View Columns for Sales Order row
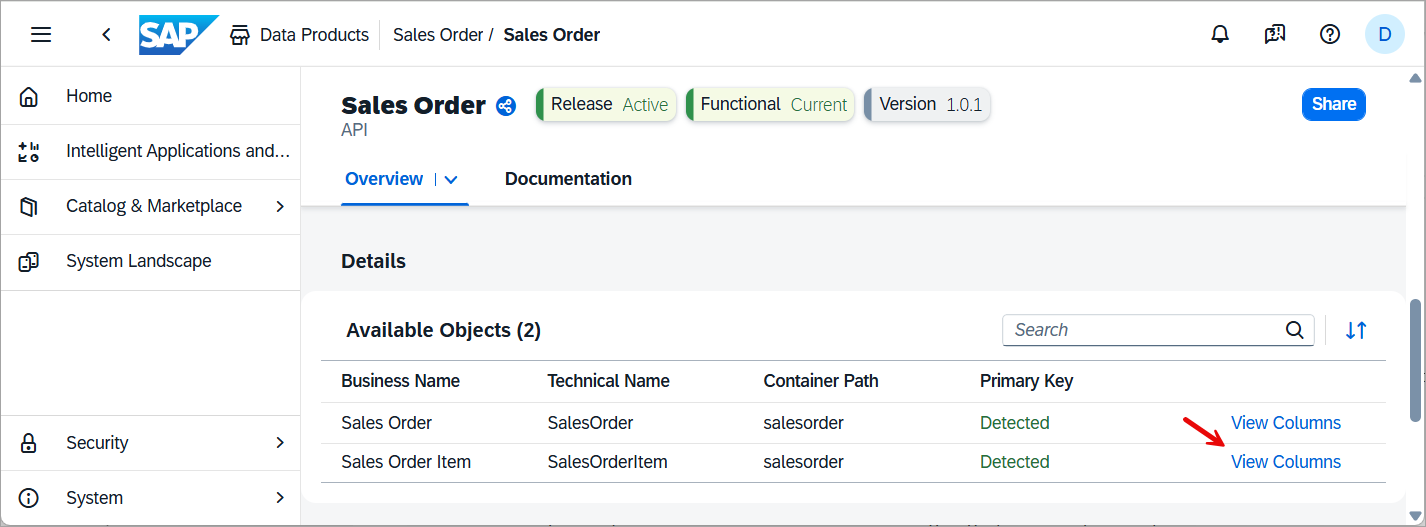The height and width of the screenshot is (527, 1426). (x=1286, y=423)
